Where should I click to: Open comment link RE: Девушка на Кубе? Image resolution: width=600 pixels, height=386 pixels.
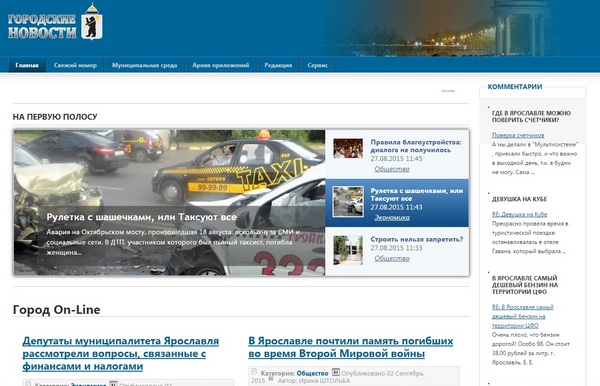(519, 214)
